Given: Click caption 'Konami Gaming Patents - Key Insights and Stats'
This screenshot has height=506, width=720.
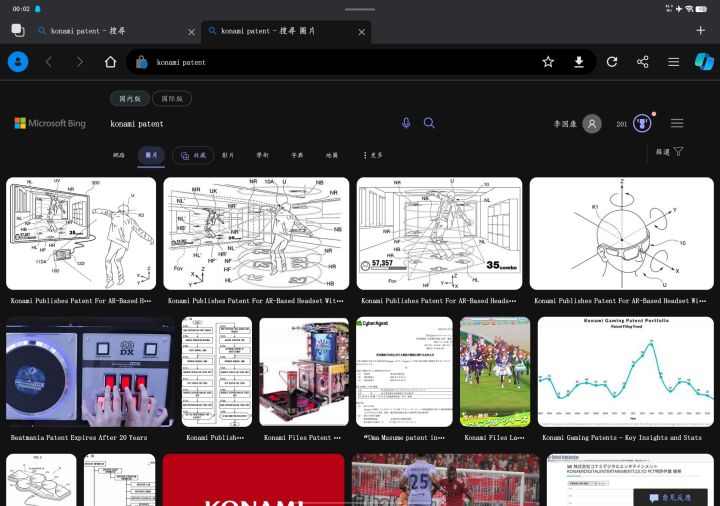Looking at the screenshot, I should click(622, 438).
